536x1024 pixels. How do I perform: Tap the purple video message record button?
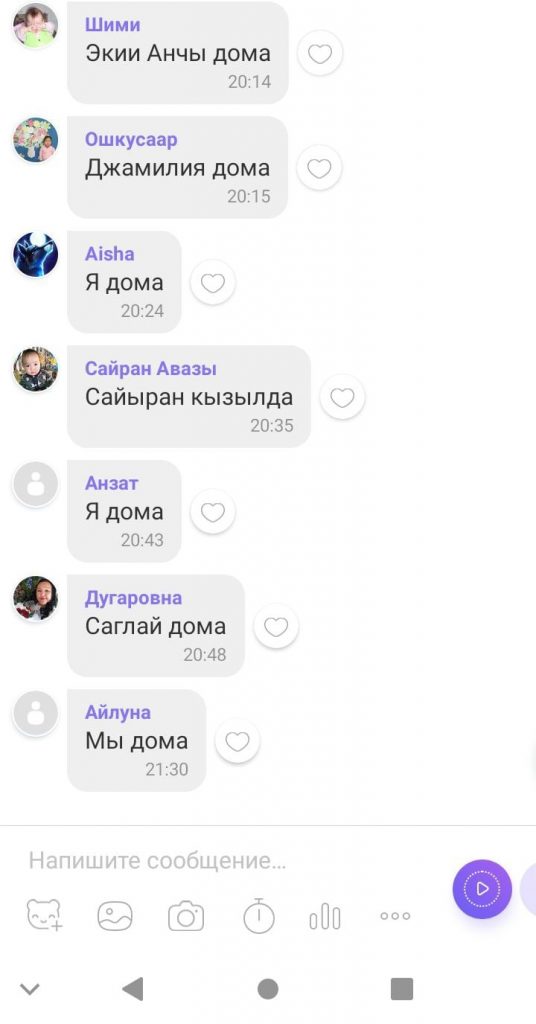(x=482, y=889)
